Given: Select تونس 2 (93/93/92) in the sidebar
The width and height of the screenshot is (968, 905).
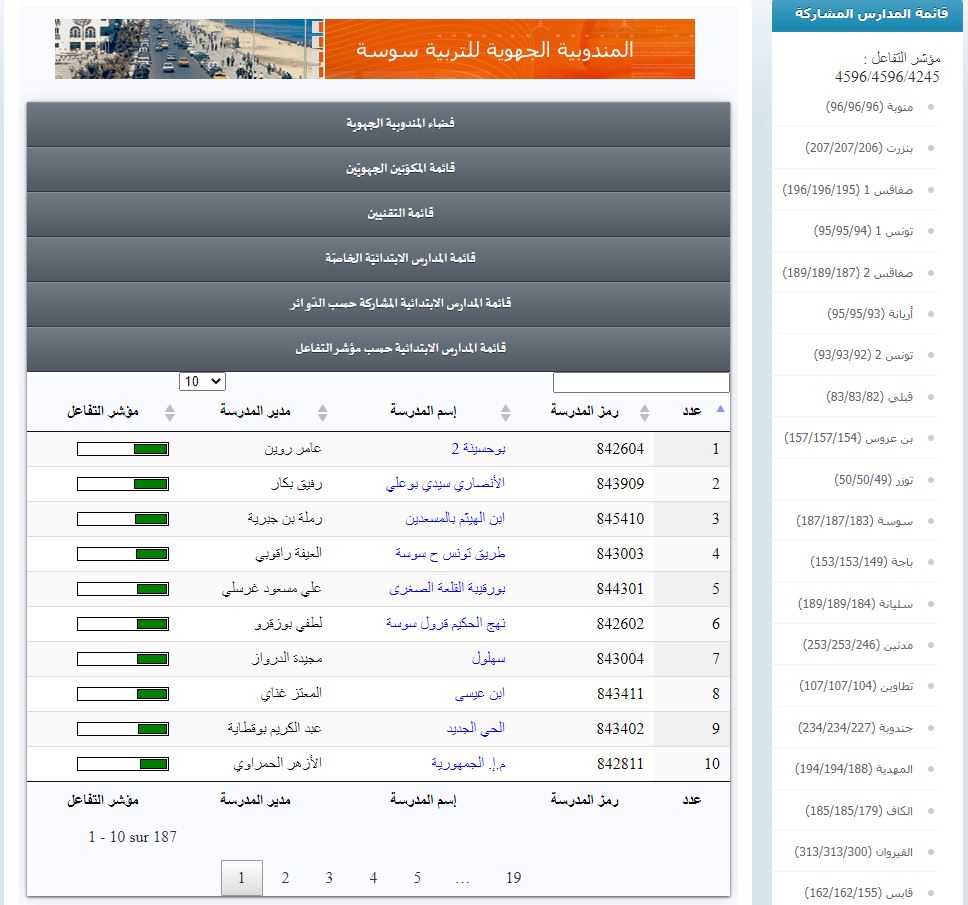Looking at the screenshot, I should 863,355.
